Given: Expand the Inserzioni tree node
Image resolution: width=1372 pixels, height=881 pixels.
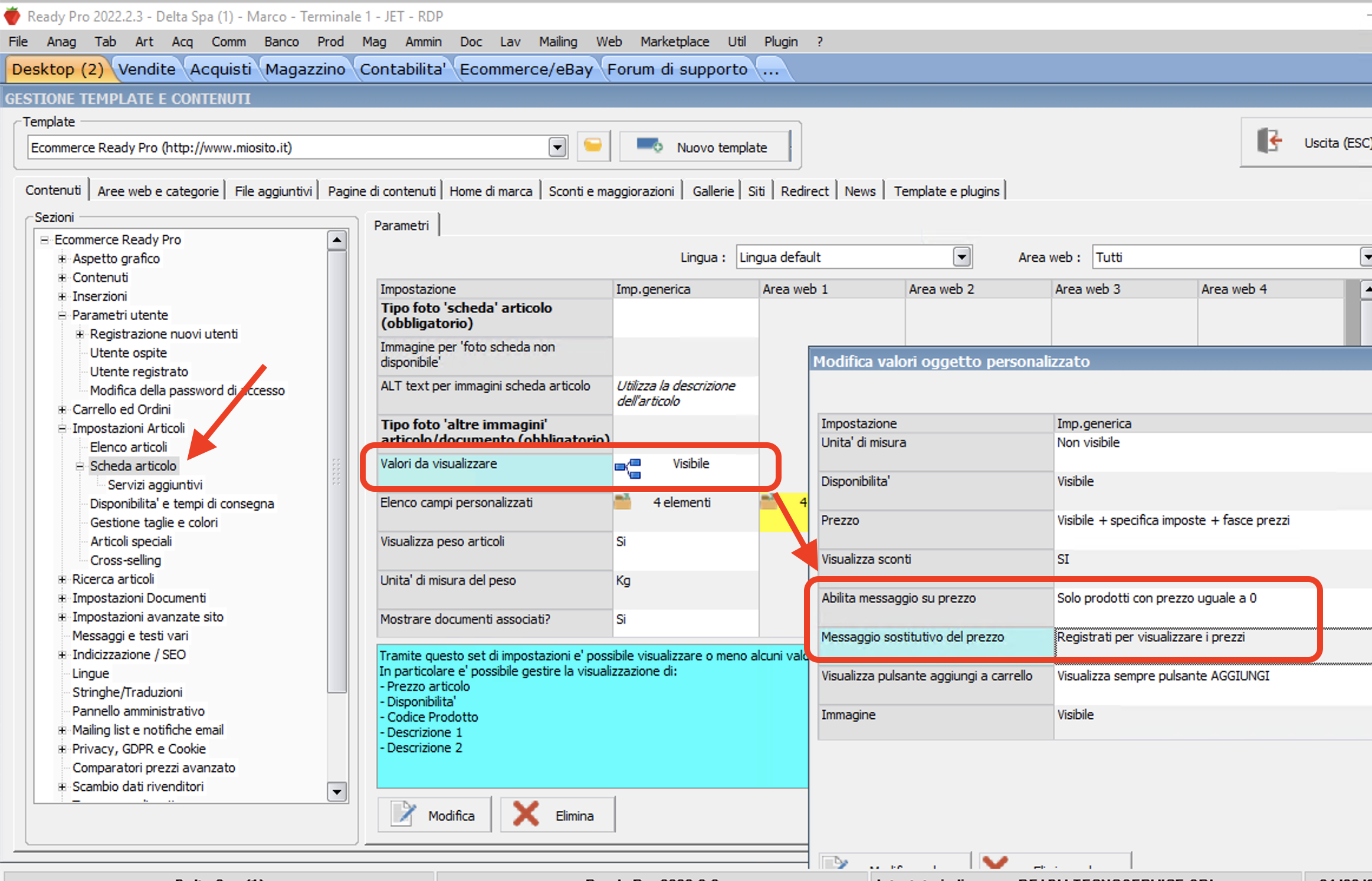Looking at the screenshot, I should point(62,296).
